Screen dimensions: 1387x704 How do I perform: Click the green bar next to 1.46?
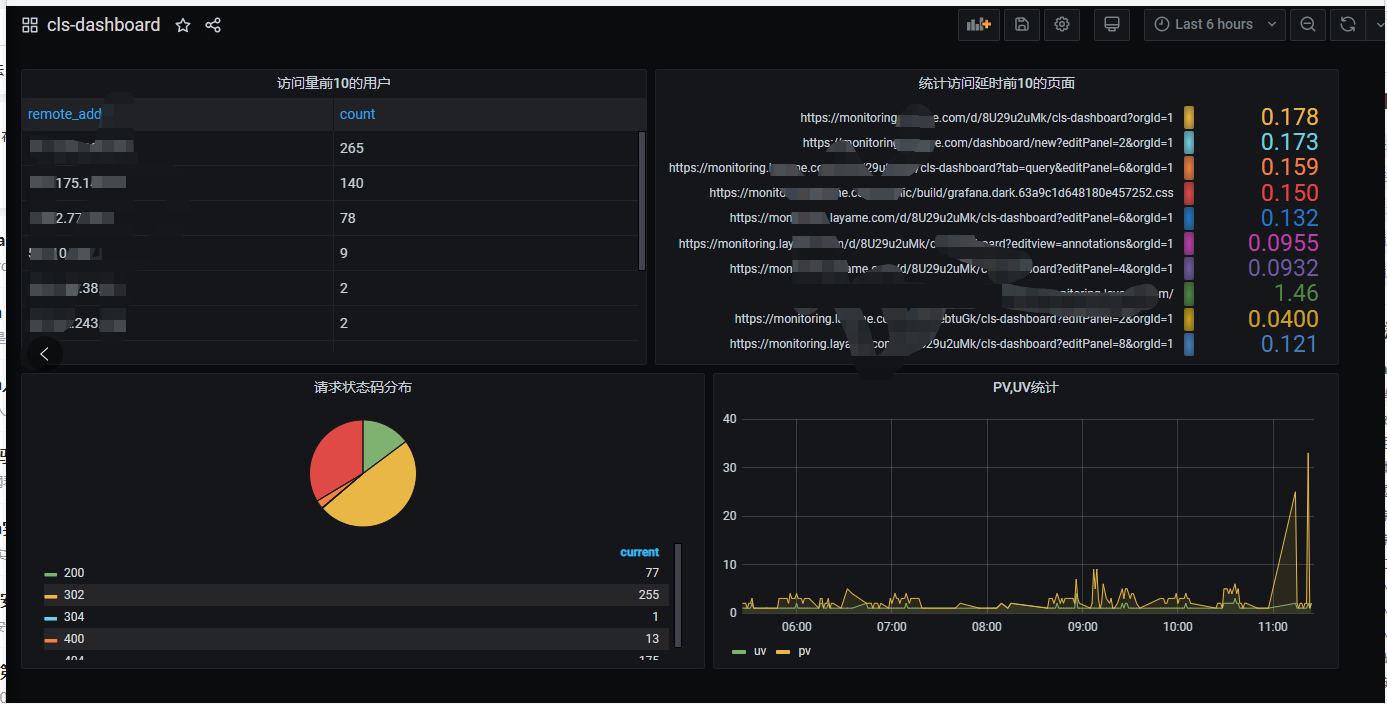coord(1189,293)
